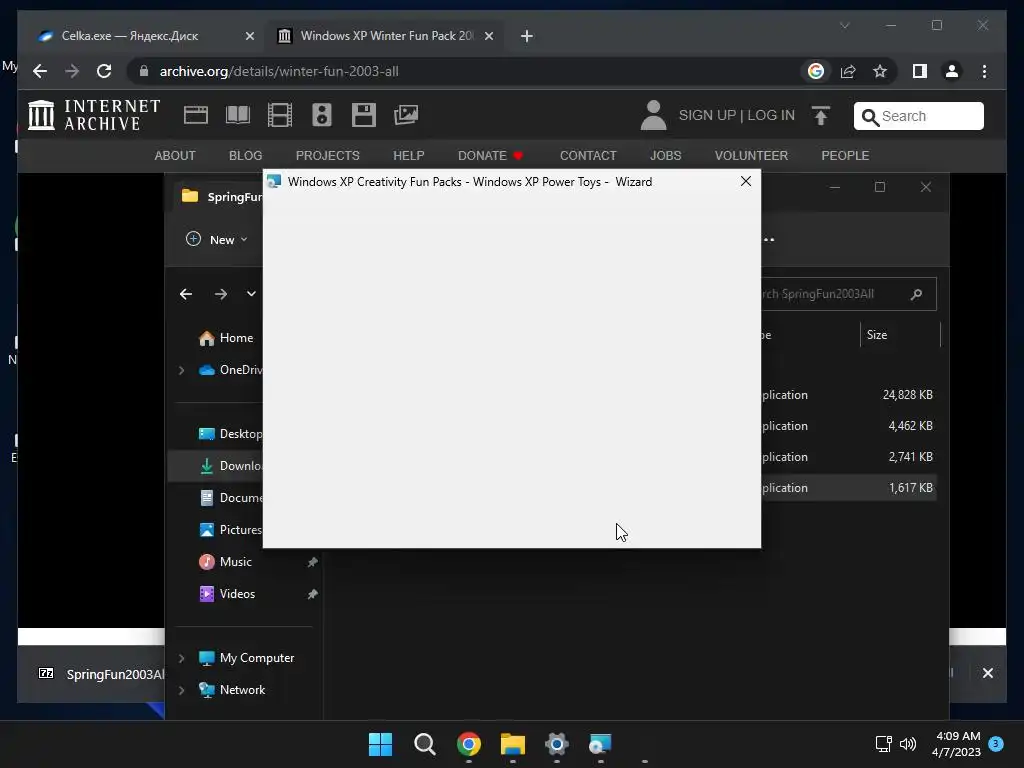The height and width of the screenshot is (768, 1024).
Task: Open the DONATE link
Action: [490, 155]
